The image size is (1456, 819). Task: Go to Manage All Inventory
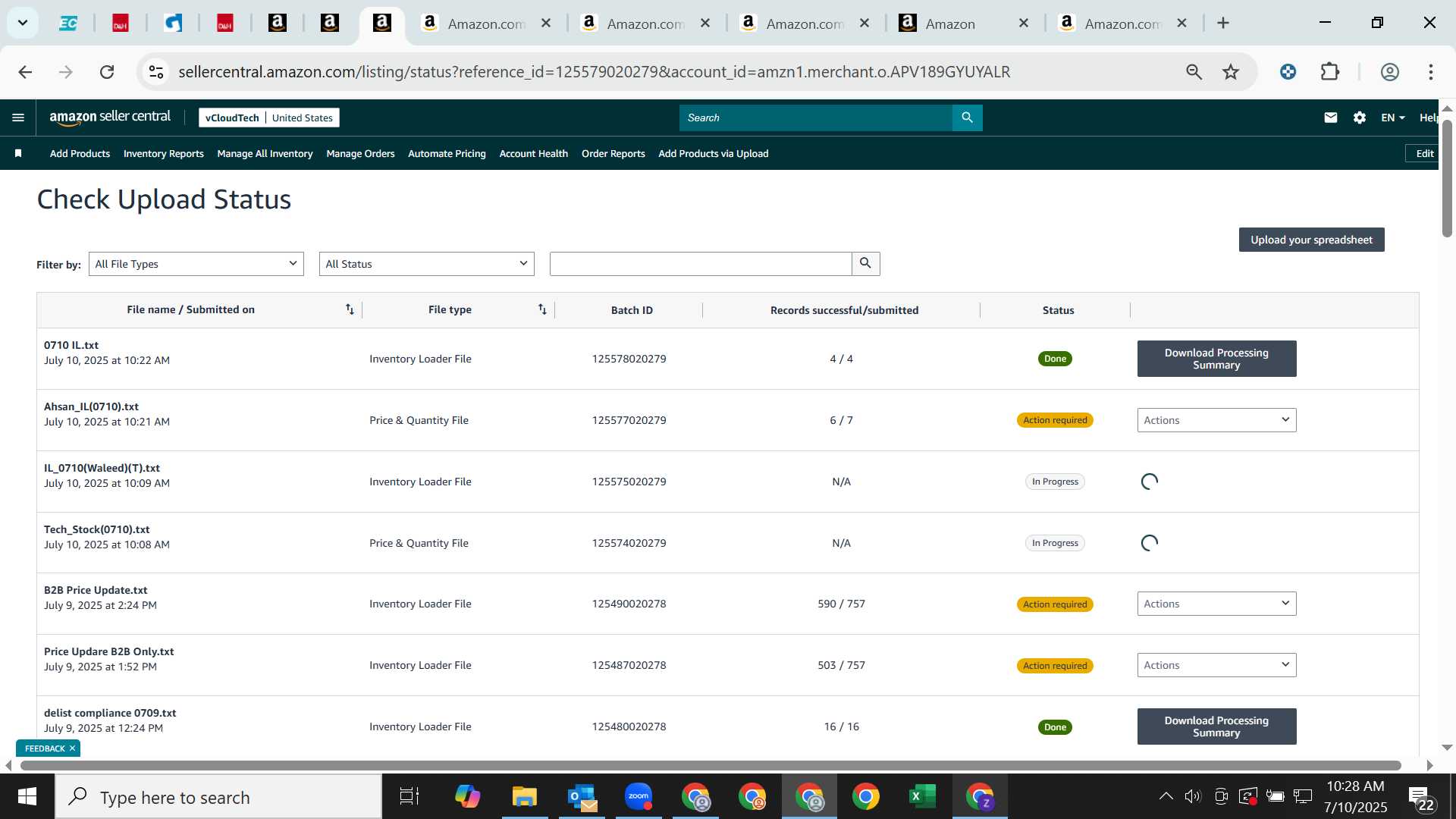(x=265, y=153)
